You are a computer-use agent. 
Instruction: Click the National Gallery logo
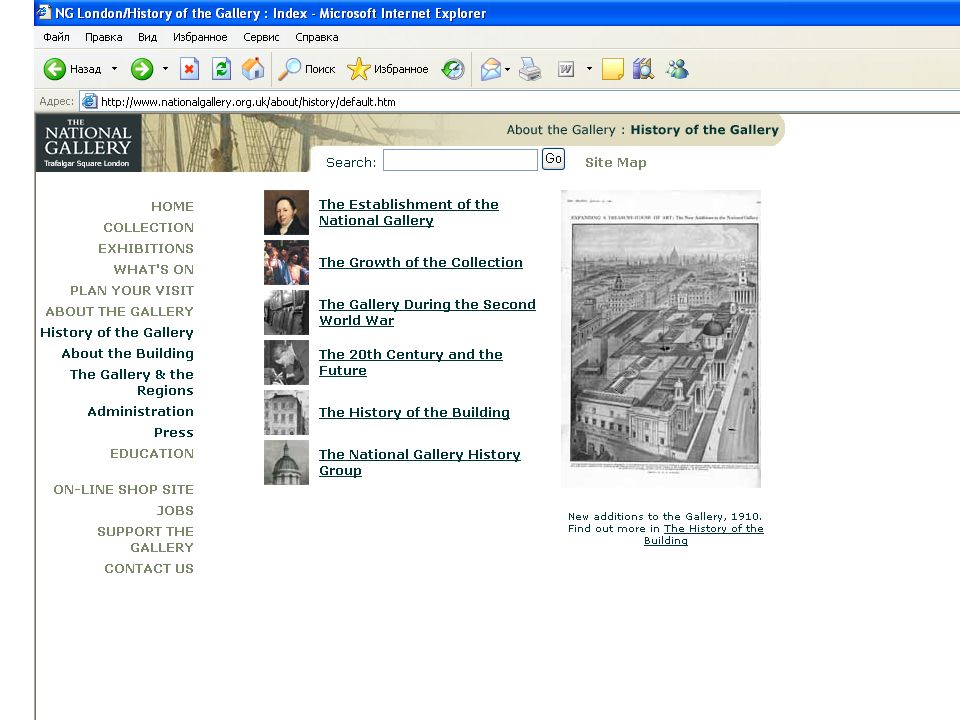[x=88, y=143]
